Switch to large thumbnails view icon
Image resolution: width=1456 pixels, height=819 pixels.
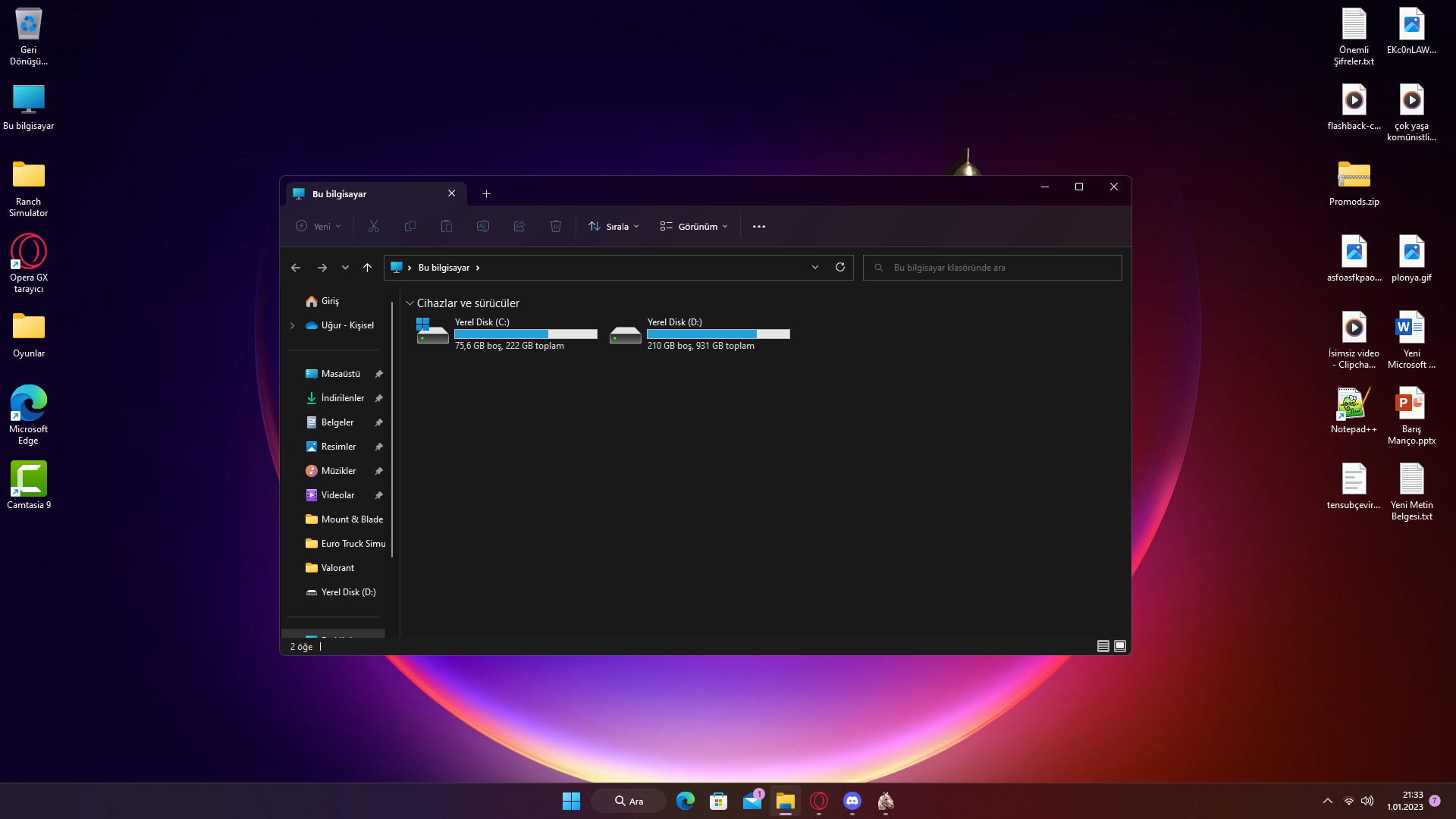click(1120, 646)
